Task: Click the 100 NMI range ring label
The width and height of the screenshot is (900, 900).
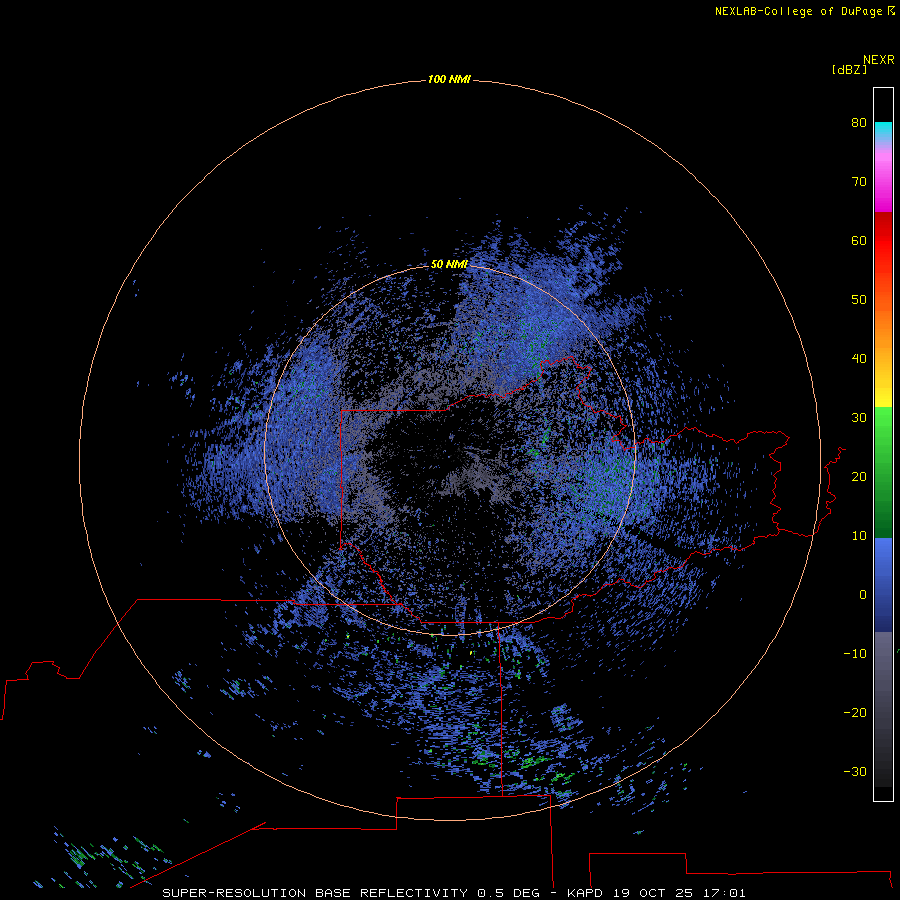Action: (449, 79)
